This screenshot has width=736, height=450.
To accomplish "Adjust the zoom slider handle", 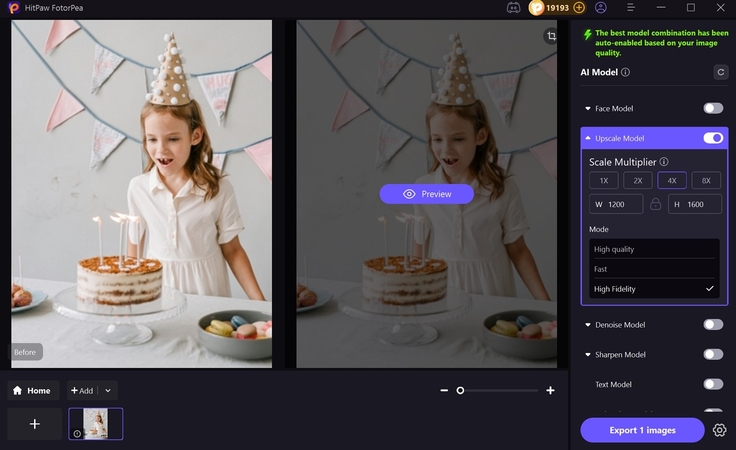I will 460,390.
